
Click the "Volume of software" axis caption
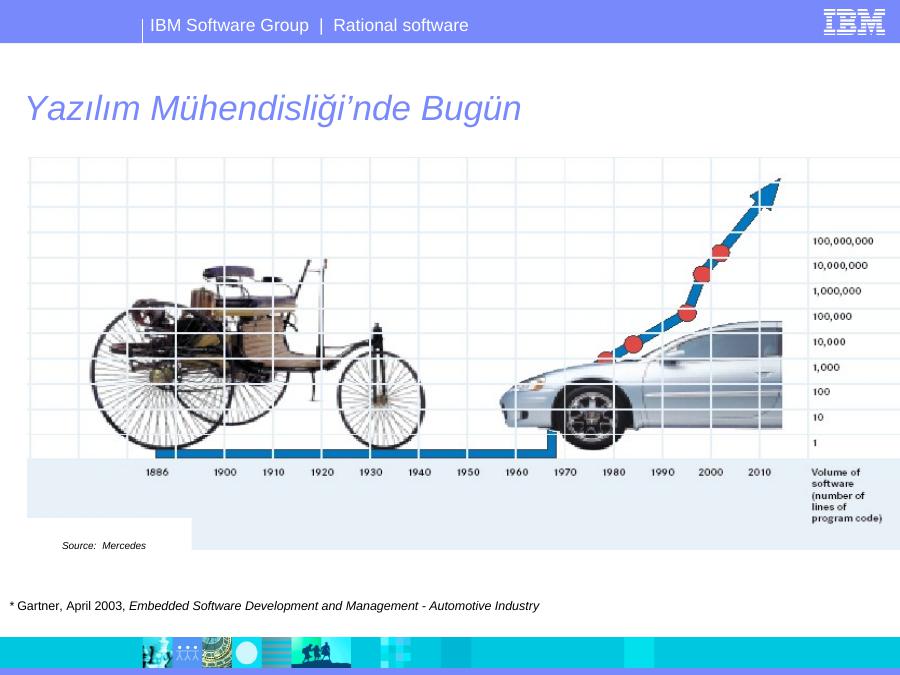coord(847,495)
